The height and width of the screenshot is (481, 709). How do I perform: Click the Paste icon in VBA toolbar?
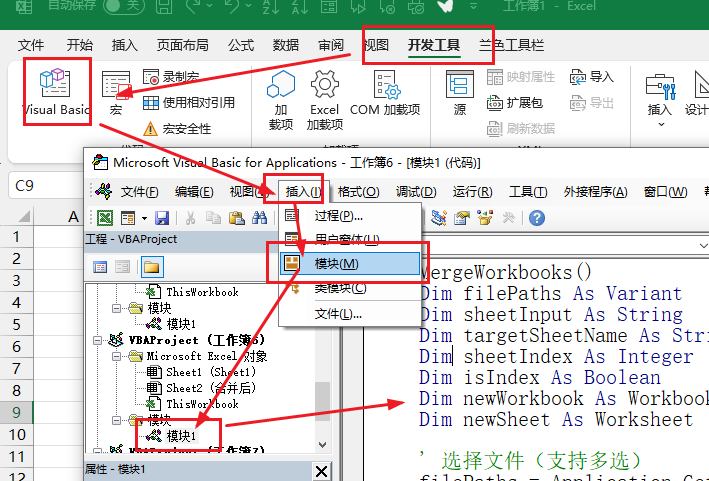[x=236, y=218]
